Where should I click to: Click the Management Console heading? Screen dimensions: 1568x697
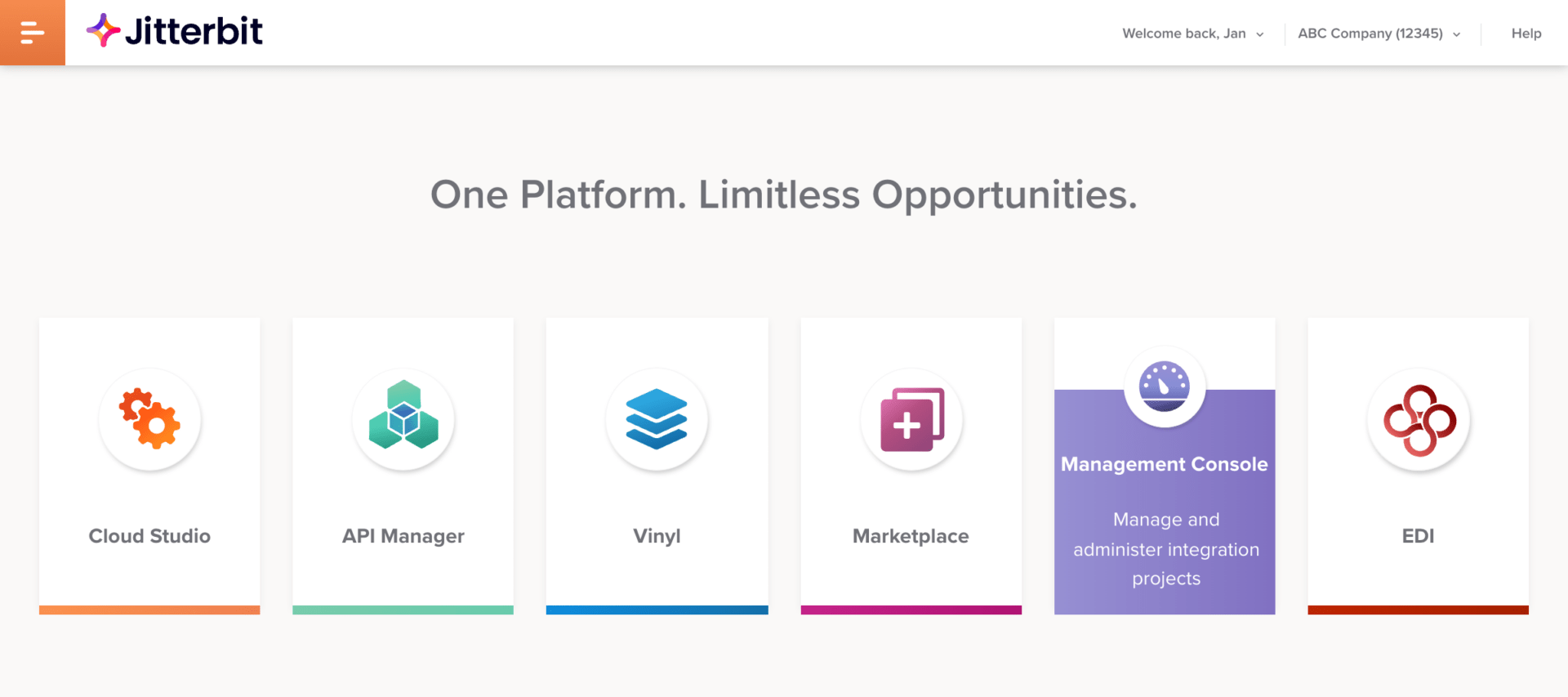click(1164, 464)
